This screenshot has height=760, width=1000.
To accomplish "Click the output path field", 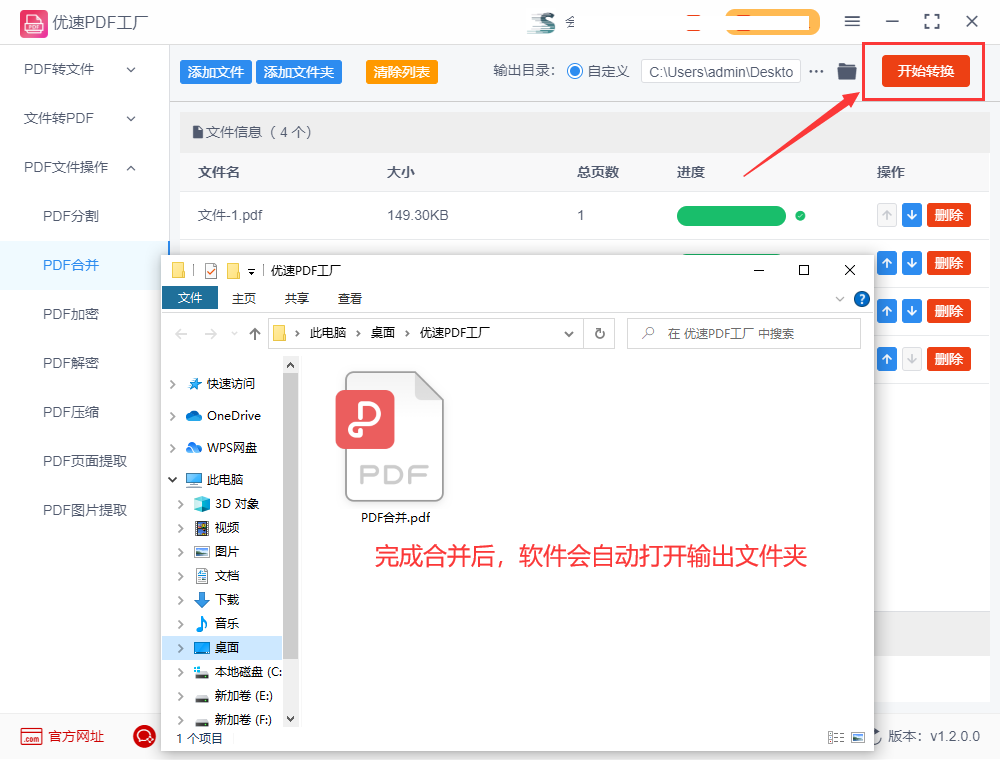I will point(721,72).
